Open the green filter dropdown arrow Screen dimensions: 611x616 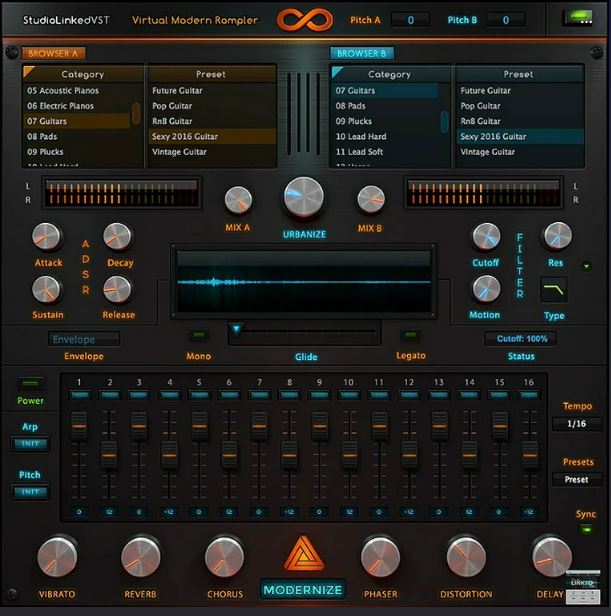[586, 266]
